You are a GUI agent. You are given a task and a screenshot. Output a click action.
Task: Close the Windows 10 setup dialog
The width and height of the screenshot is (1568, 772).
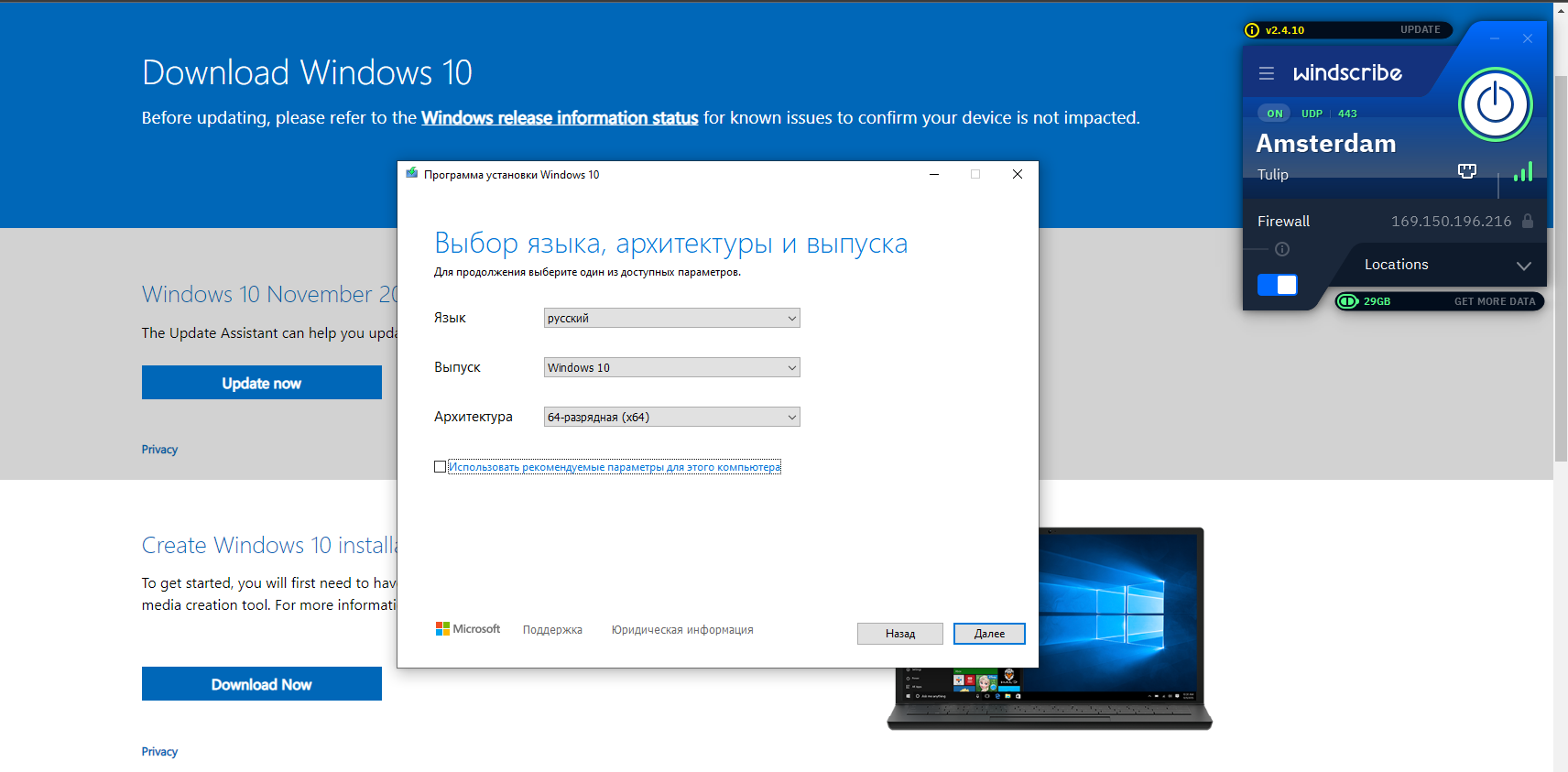coord(1017,174)
